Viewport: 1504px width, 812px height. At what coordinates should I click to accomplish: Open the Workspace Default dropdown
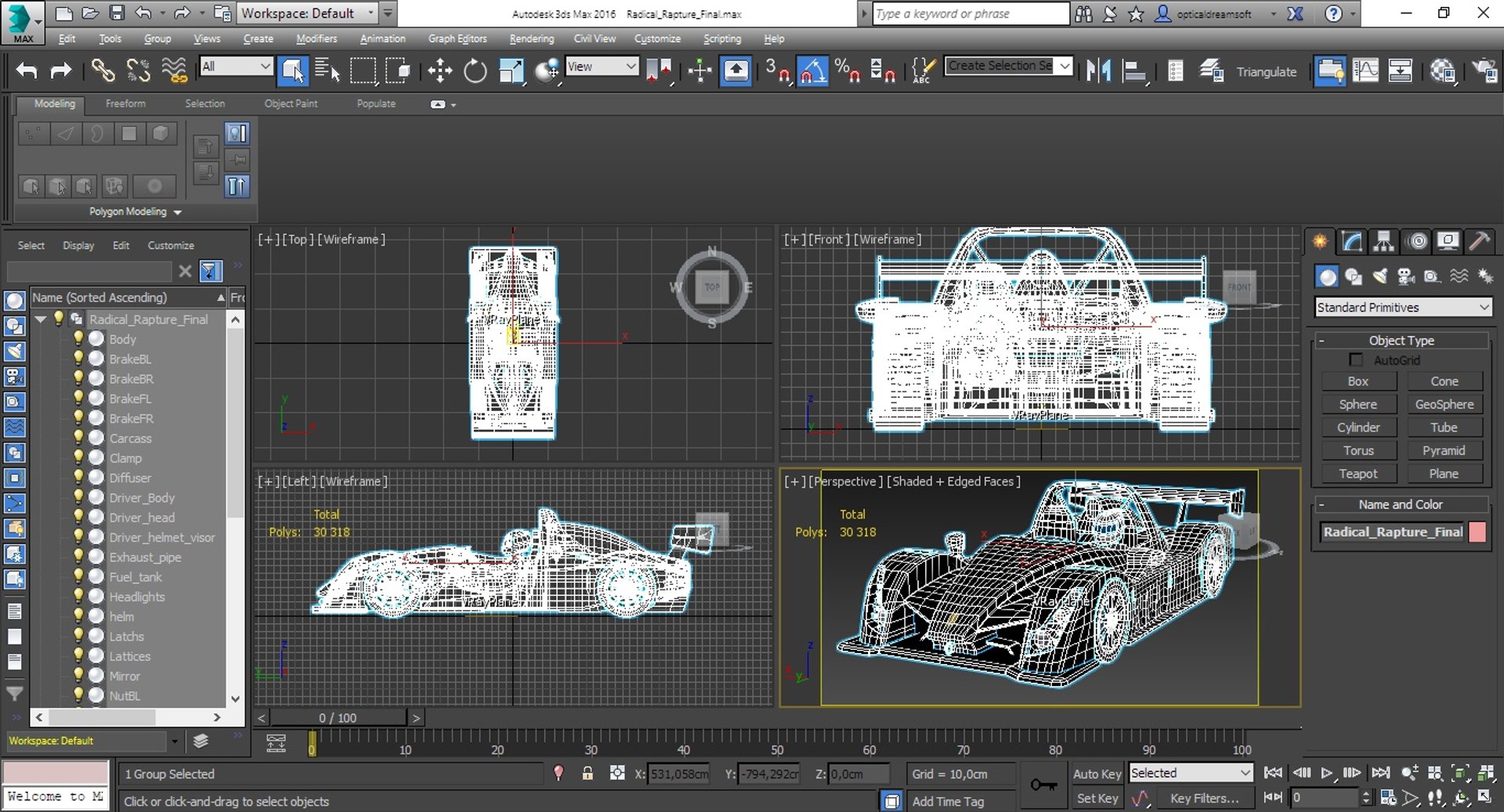tap(308, 13)
